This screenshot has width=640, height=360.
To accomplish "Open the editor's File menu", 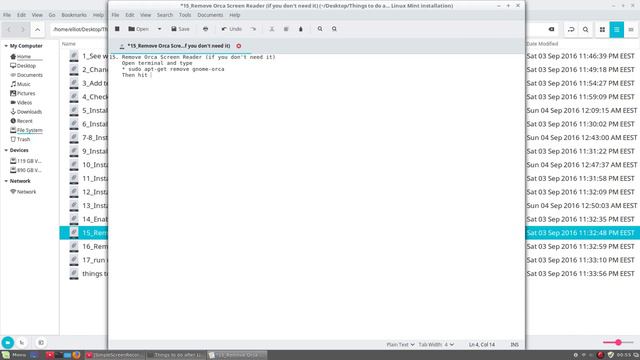I will (x=115, y=15).
